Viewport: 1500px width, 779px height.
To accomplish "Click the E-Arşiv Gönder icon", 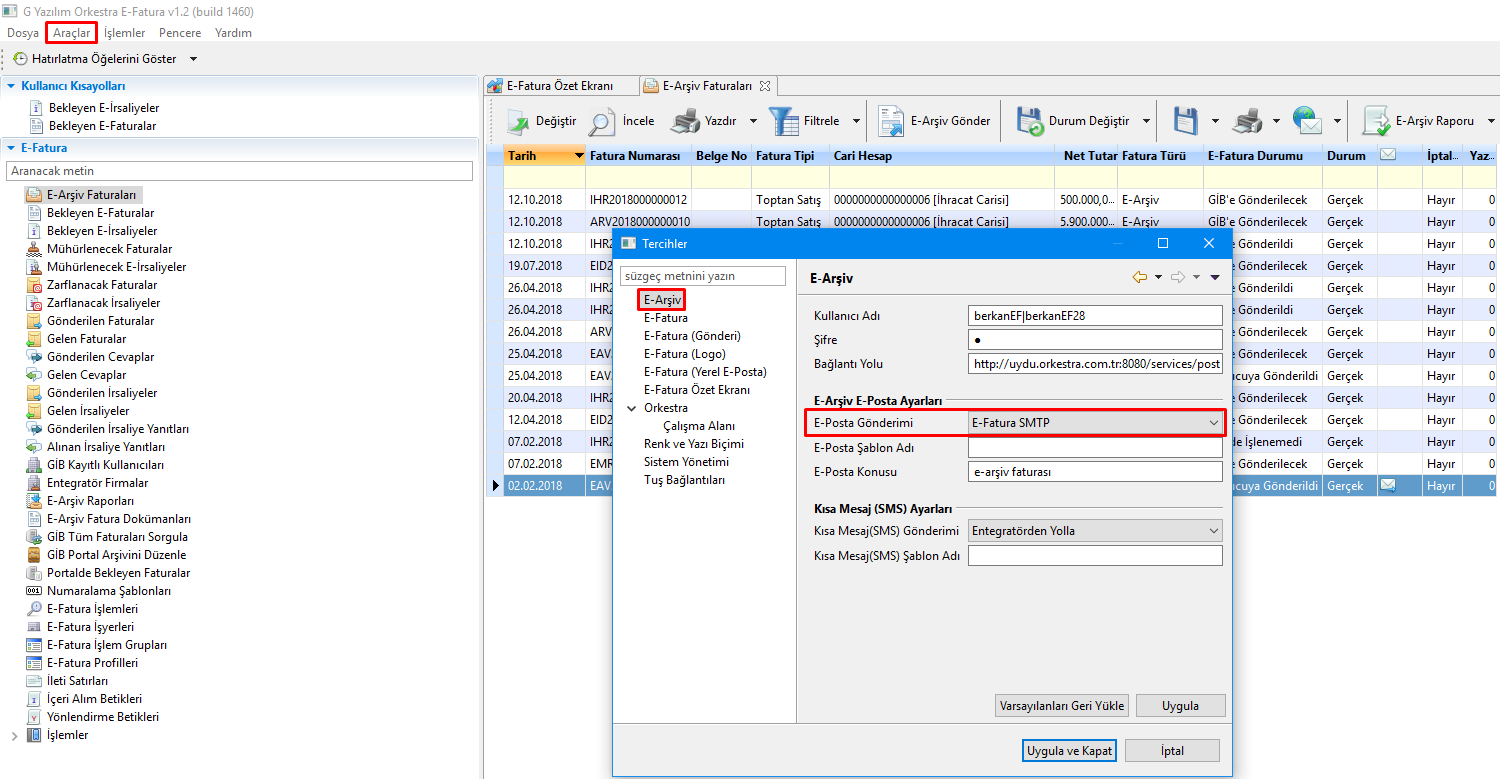I will pyautogui.click(x=891, y=121).
